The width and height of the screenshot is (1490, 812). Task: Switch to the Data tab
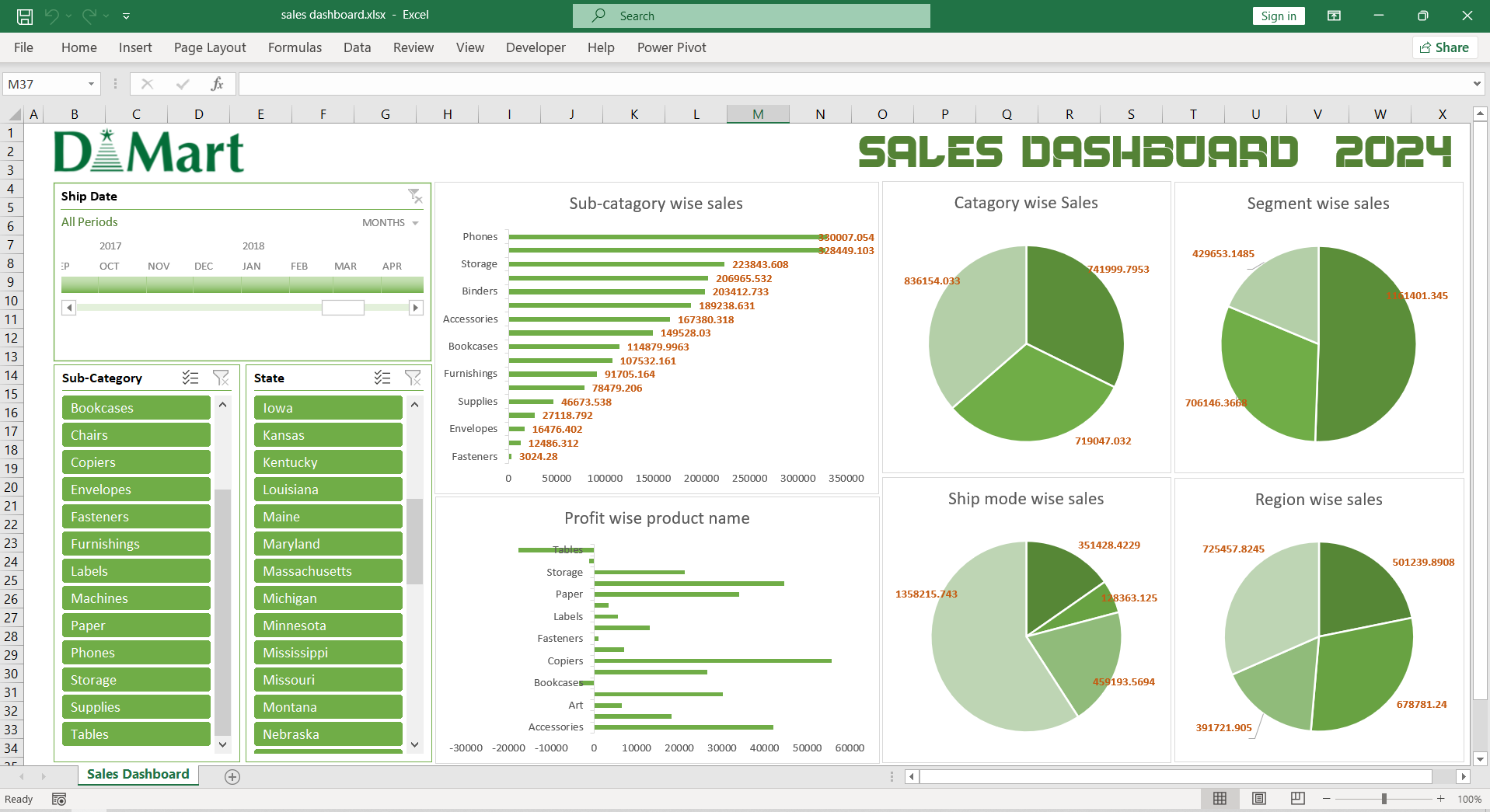(x=357, y=47)
